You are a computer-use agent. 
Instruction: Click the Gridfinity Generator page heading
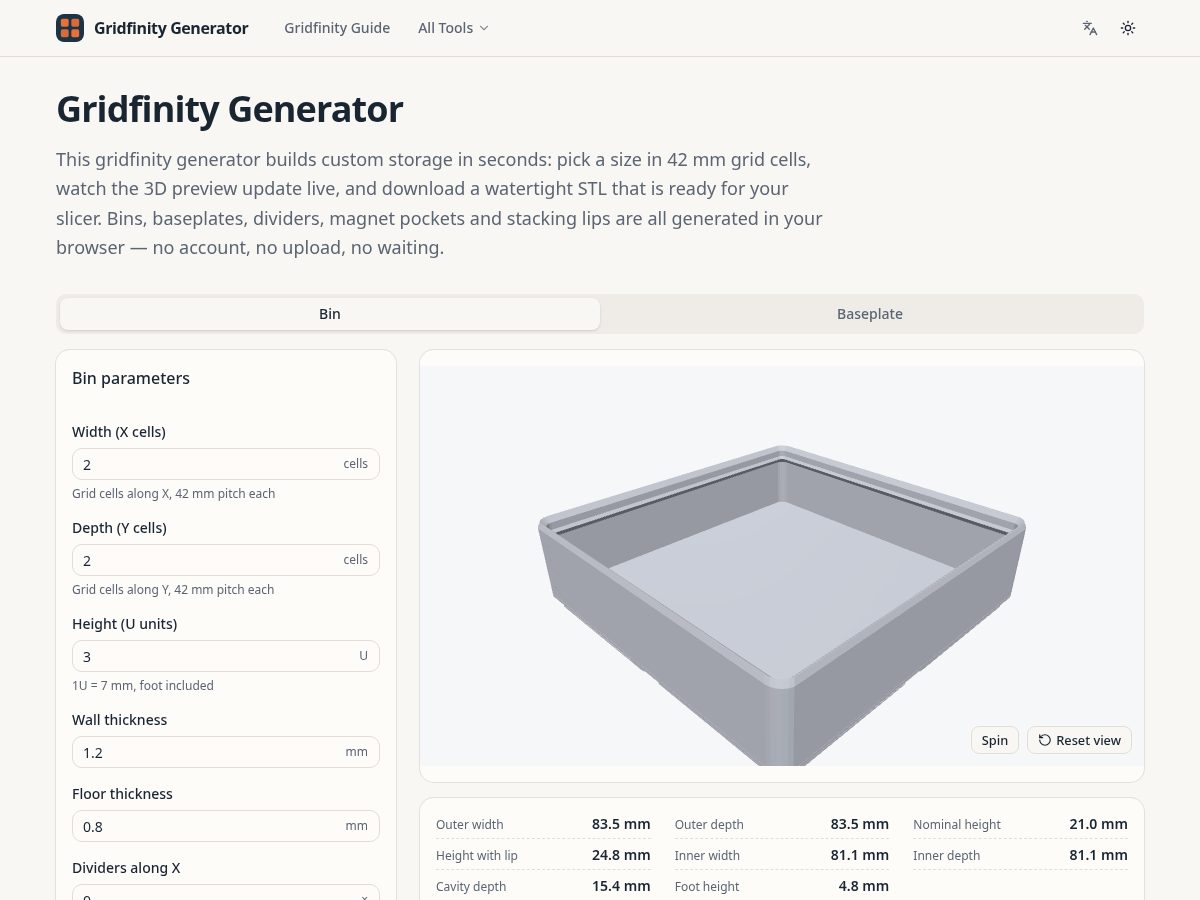230,109
